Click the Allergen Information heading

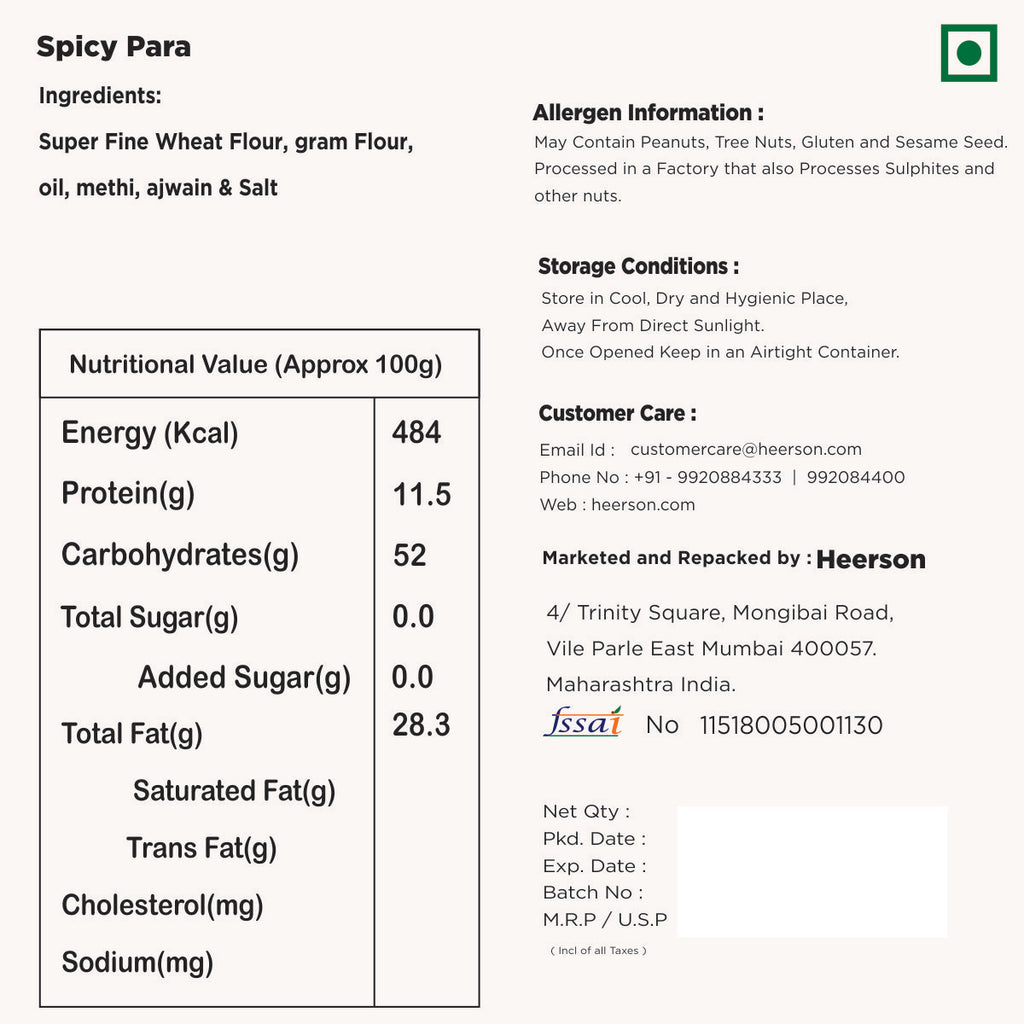click(648, 113)
